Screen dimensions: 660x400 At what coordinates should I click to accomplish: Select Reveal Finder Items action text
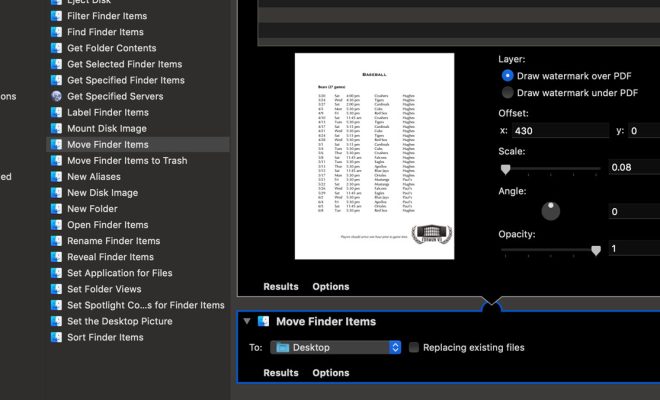[x=111, y=257]
